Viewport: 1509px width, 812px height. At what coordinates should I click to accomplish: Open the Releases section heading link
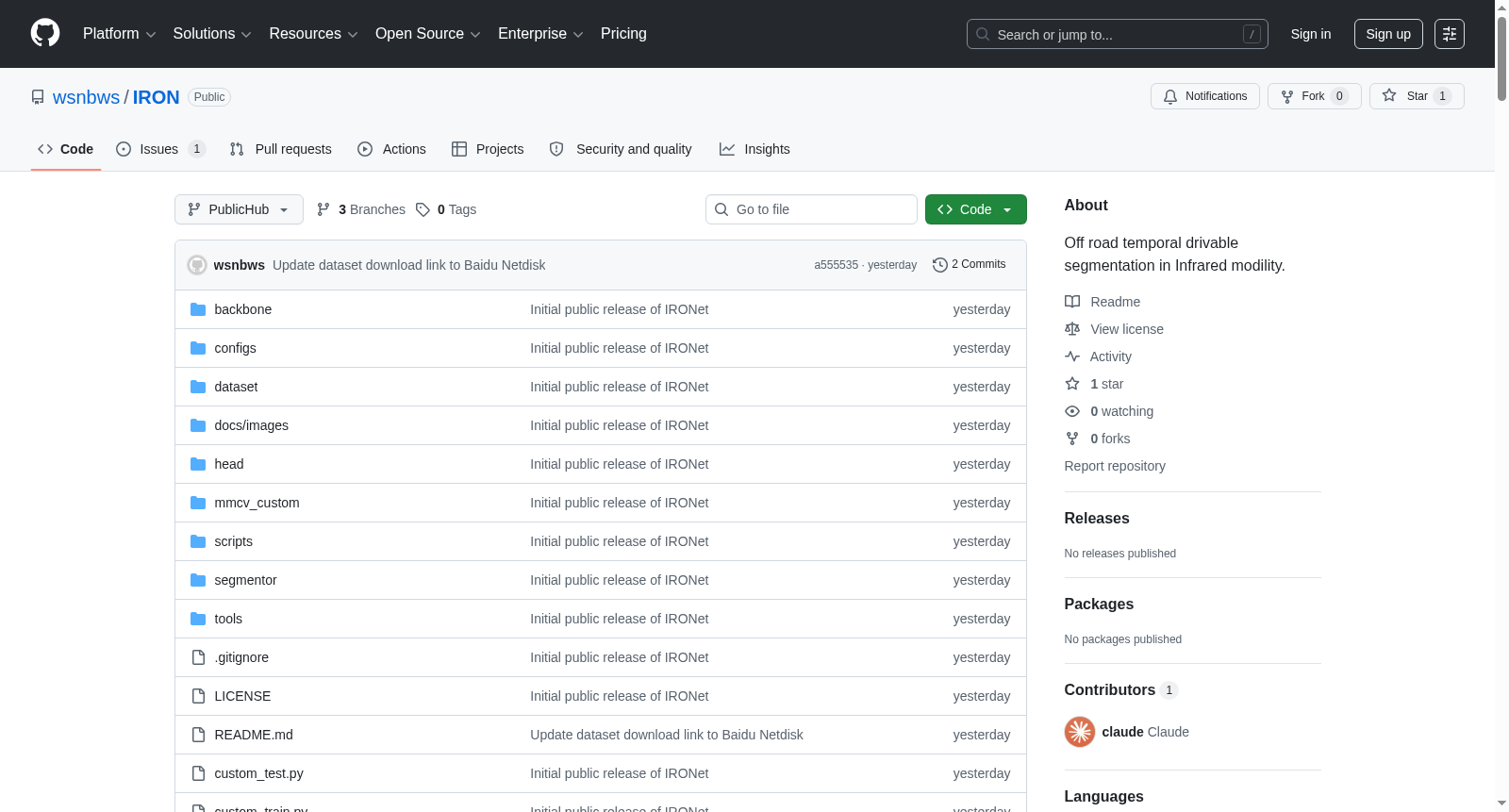click(1097, 519)
